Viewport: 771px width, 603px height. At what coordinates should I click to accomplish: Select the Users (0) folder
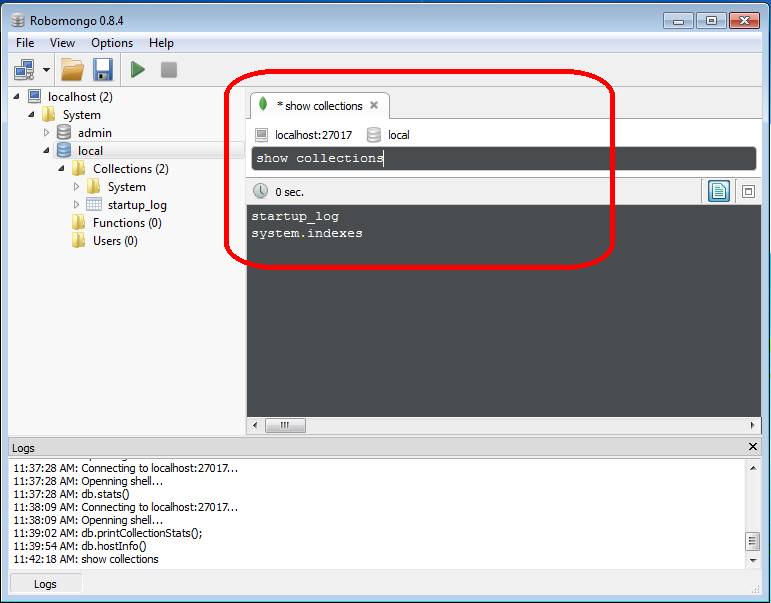tap(115, 241)
